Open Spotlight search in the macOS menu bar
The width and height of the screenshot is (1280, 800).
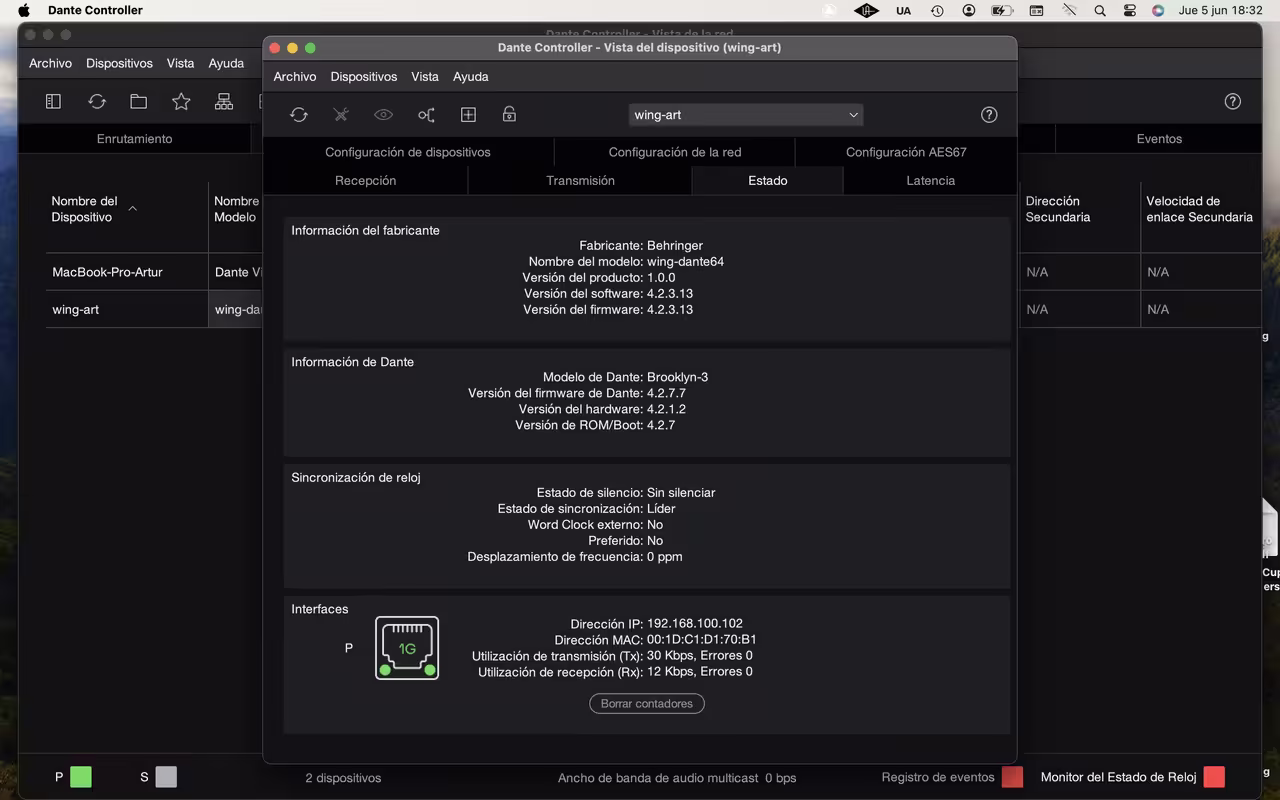1100,10
